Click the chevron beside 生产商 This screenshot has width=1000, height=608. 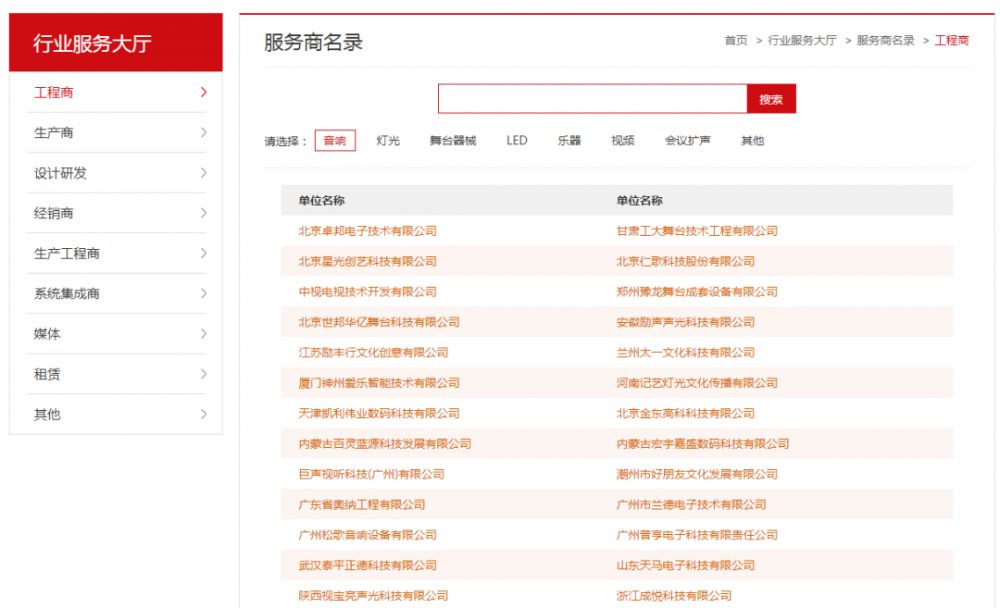203,133
